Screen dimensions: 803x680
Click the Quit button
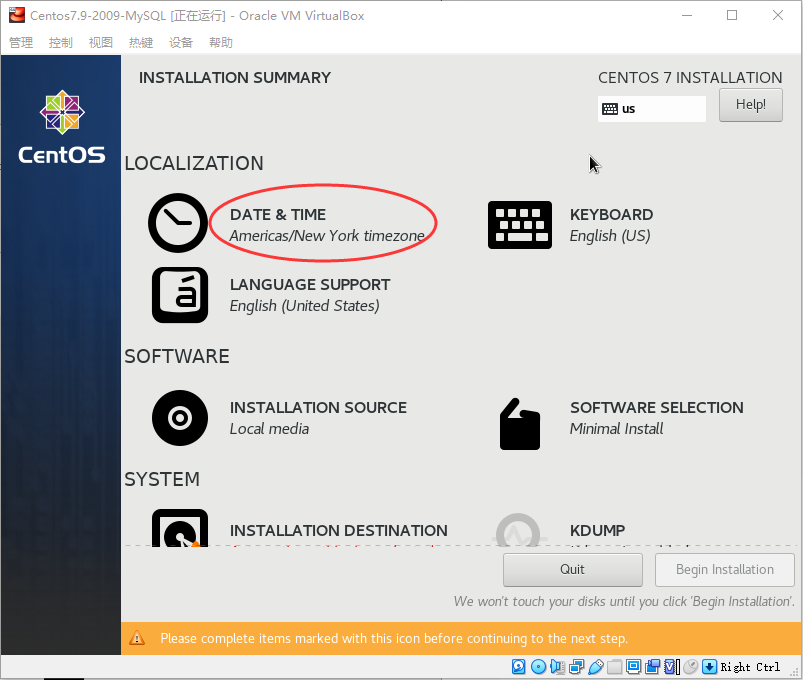coord(573,570)
